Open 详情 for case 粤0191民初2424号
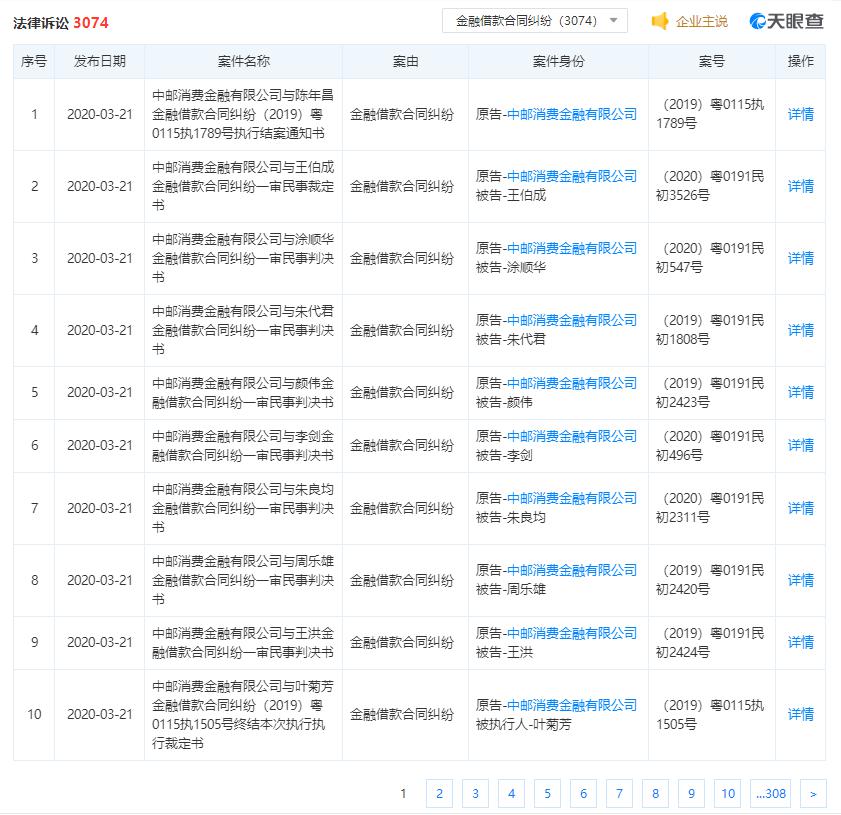 800,642
